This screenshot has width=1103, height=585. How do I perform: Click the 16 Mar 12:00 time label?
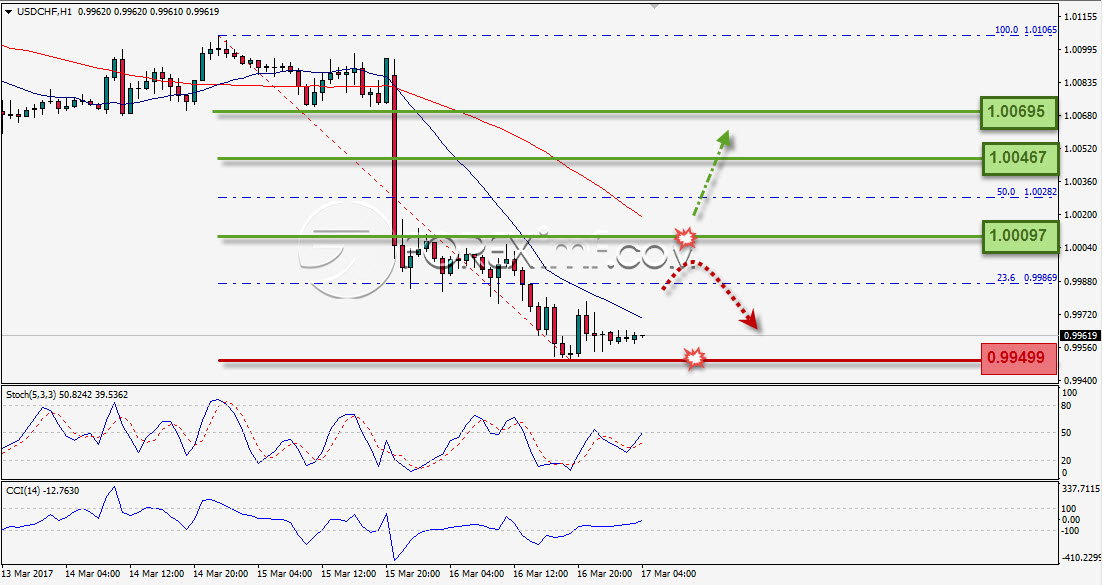[x=540, y=574]
